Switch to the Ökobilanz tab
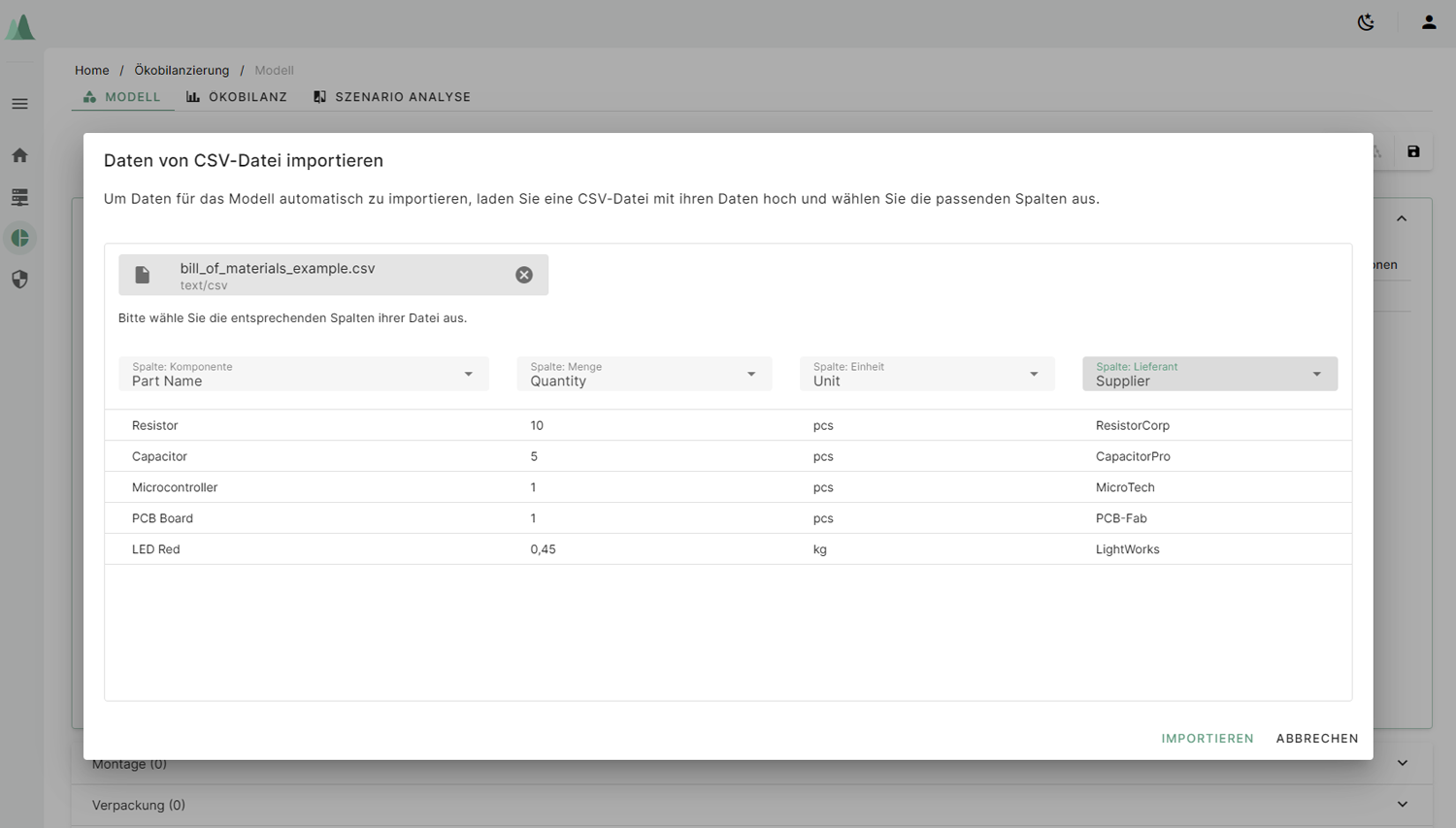This screenshot has width=1456, height=828. coord(237,97)
